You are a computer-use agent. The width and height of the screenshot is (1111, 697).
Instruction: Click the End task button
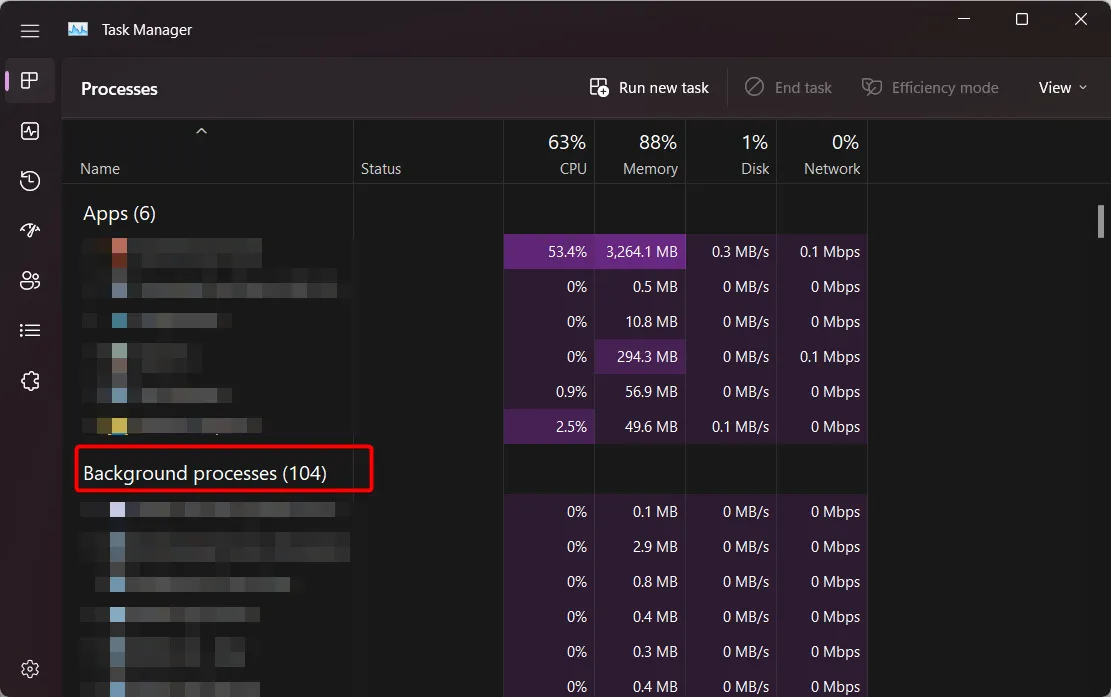pyautogui.click(x=788, y=88)
